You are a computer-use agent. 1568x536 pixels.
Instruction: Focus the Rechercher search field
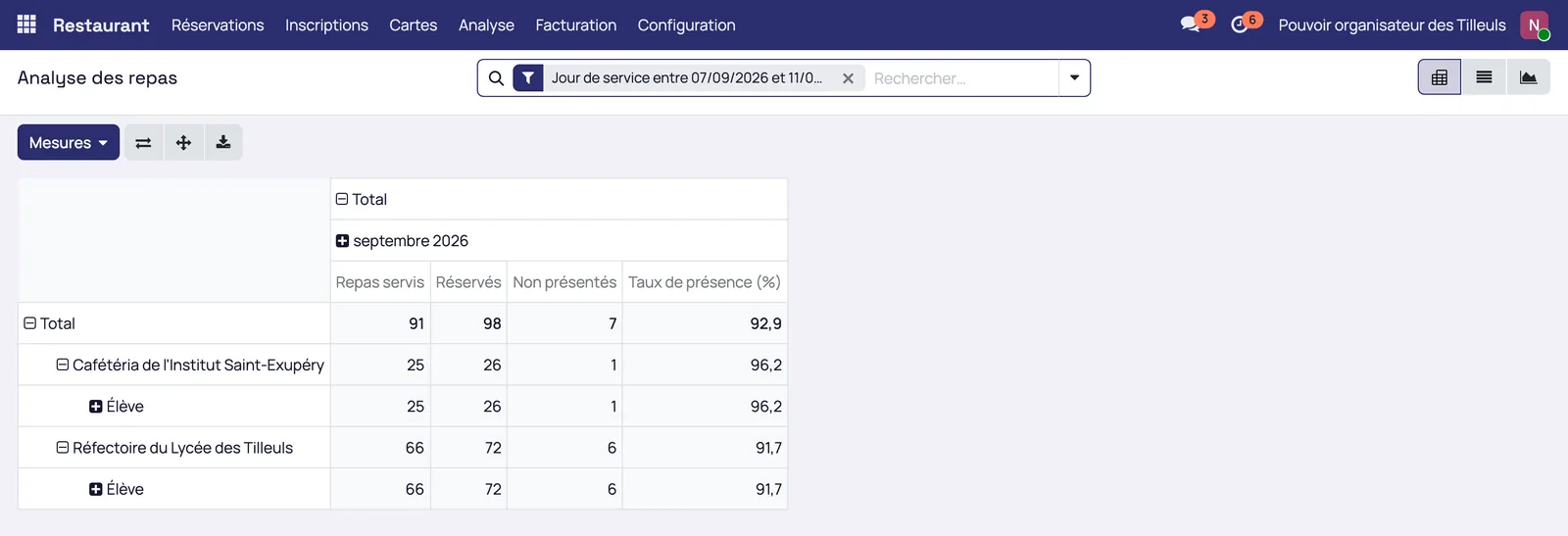pos(962,78)
